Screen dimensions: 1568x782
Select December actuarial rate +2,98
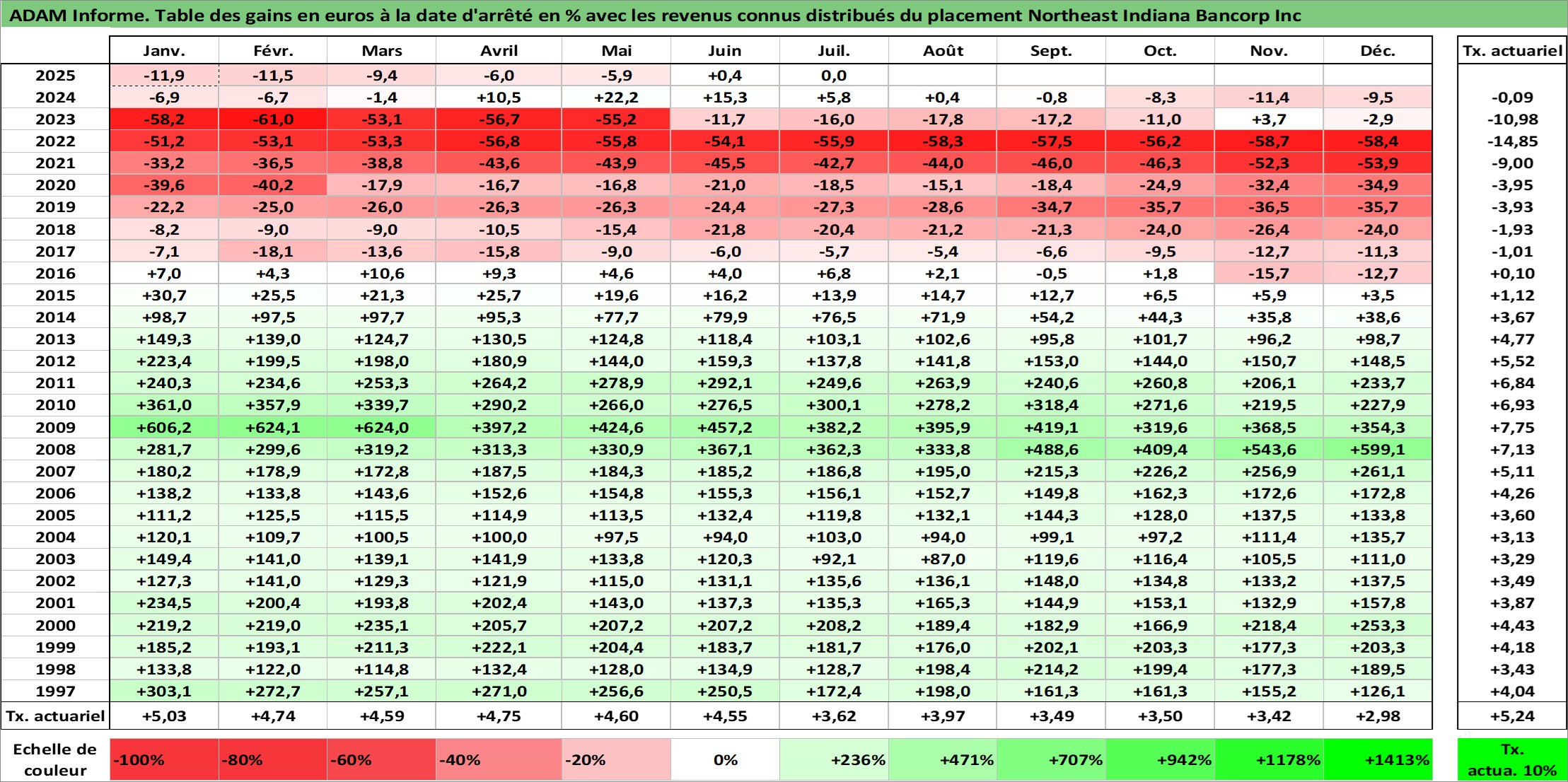pyautogui.click(x=1378, y=716)
